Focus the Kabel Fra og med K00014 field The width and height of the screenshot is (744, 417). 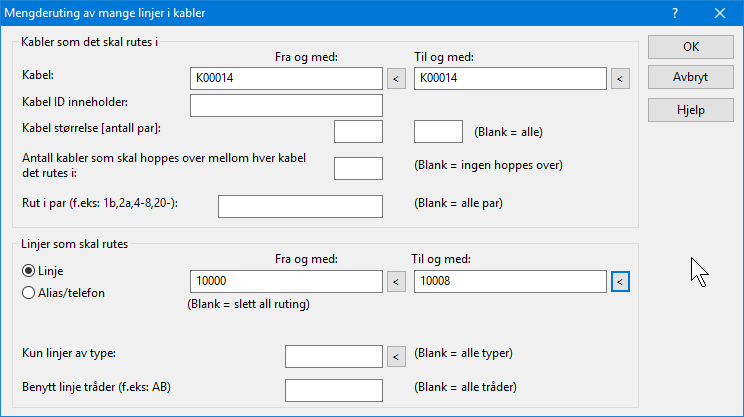pos(286,78)
